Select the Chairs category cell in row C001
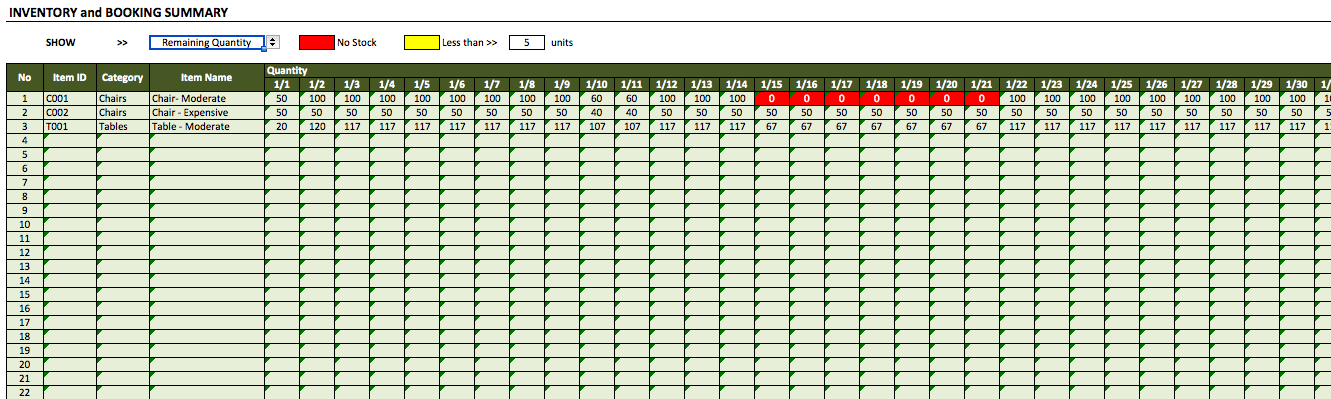 [x=123, y=99]
